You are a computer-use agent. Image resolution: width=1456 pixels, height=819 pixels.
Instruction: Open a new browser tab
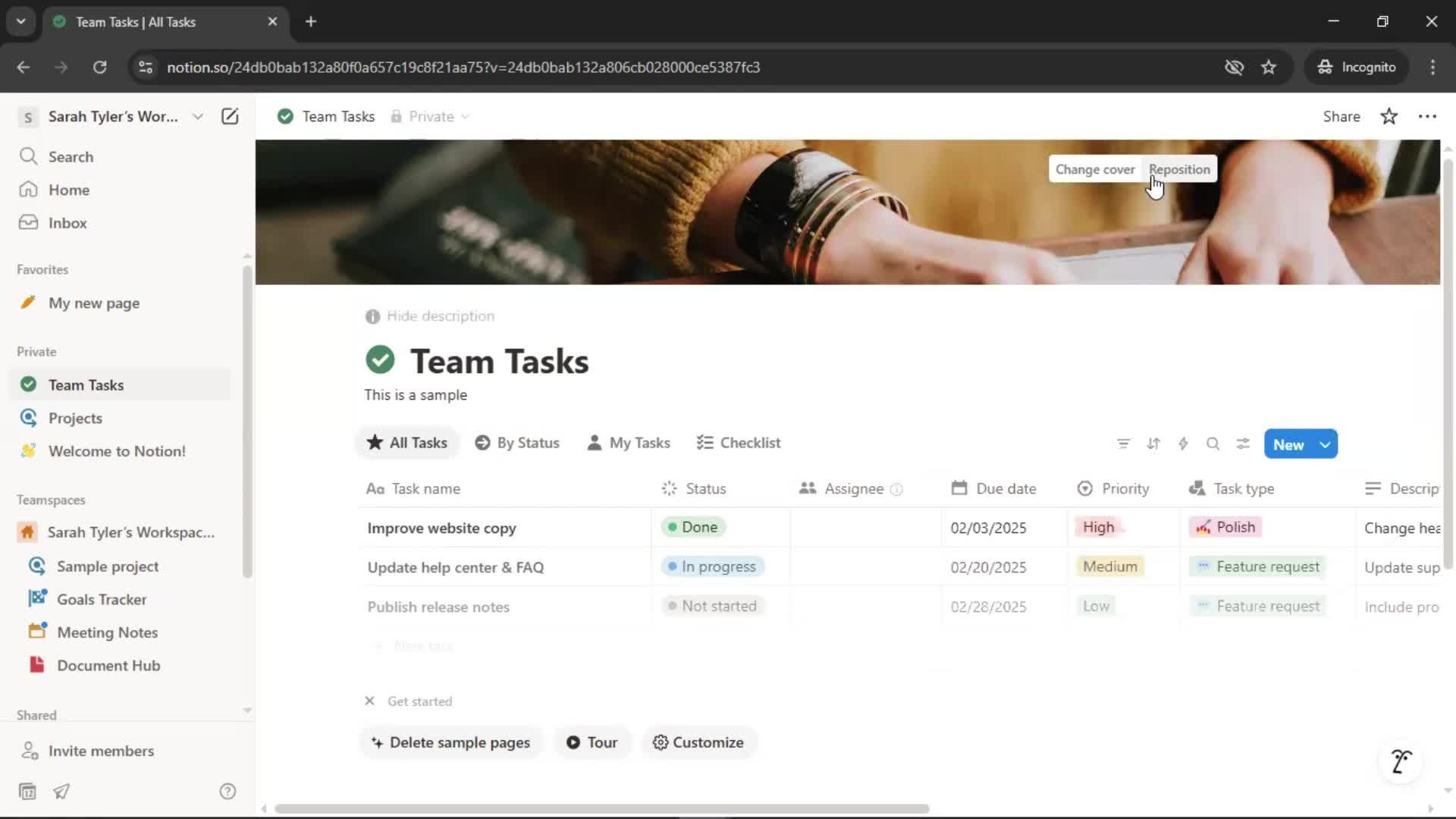pyautogui.click(x=311, y=21)
